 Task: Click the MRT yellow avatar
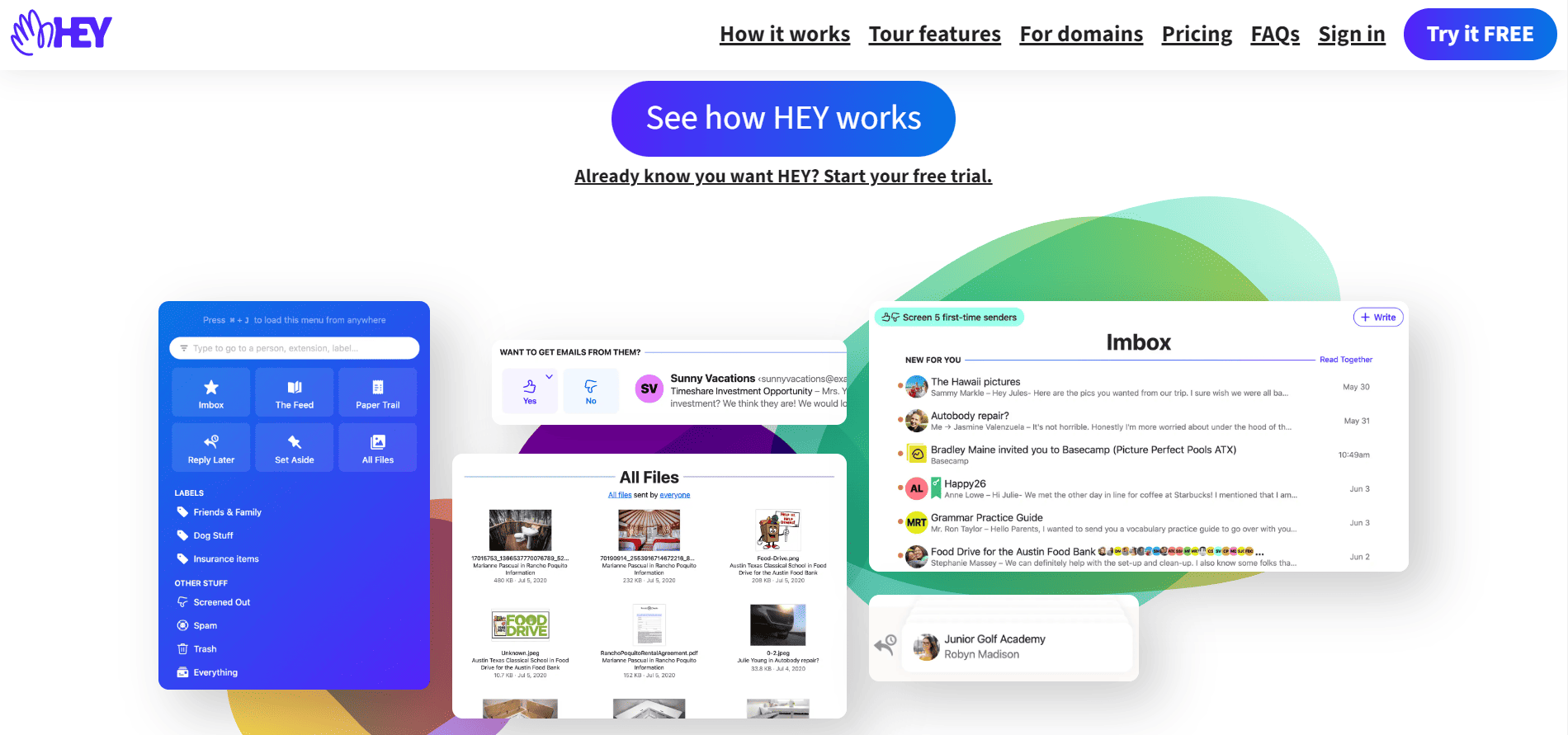click(x=917, y=522)
